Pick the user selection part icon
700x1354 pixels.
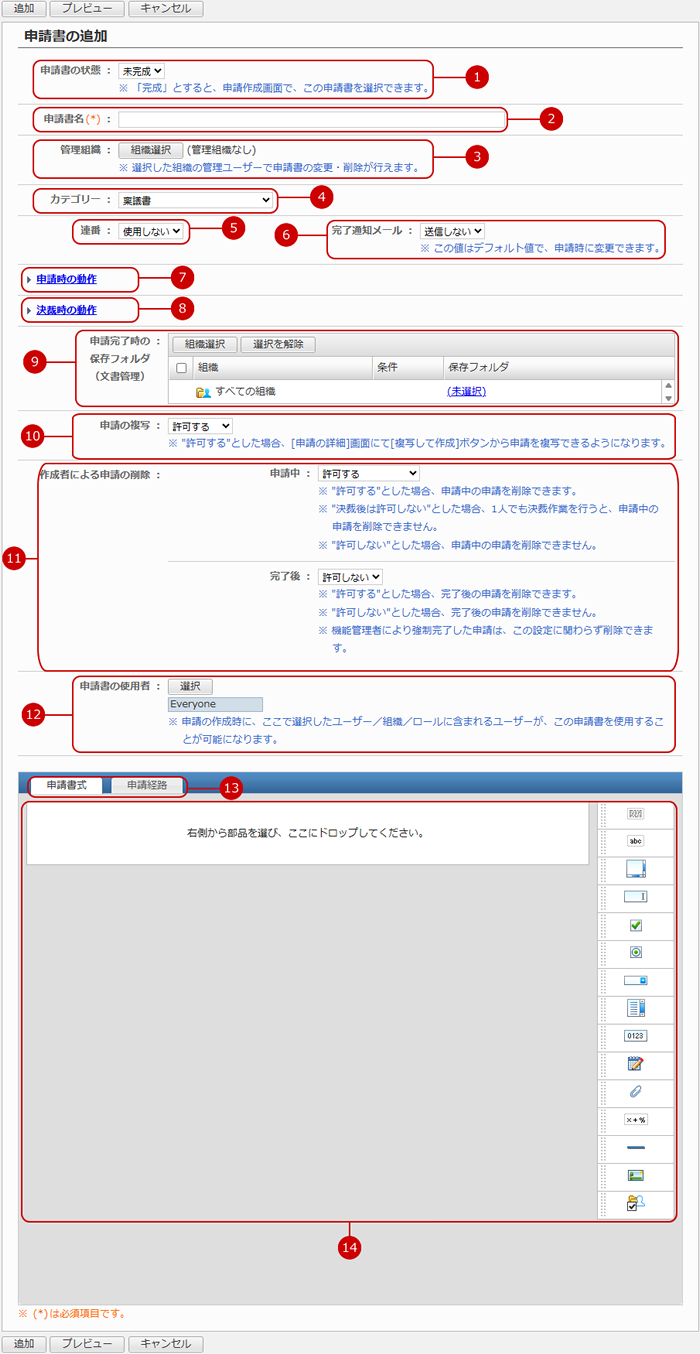pos(636,1203)
